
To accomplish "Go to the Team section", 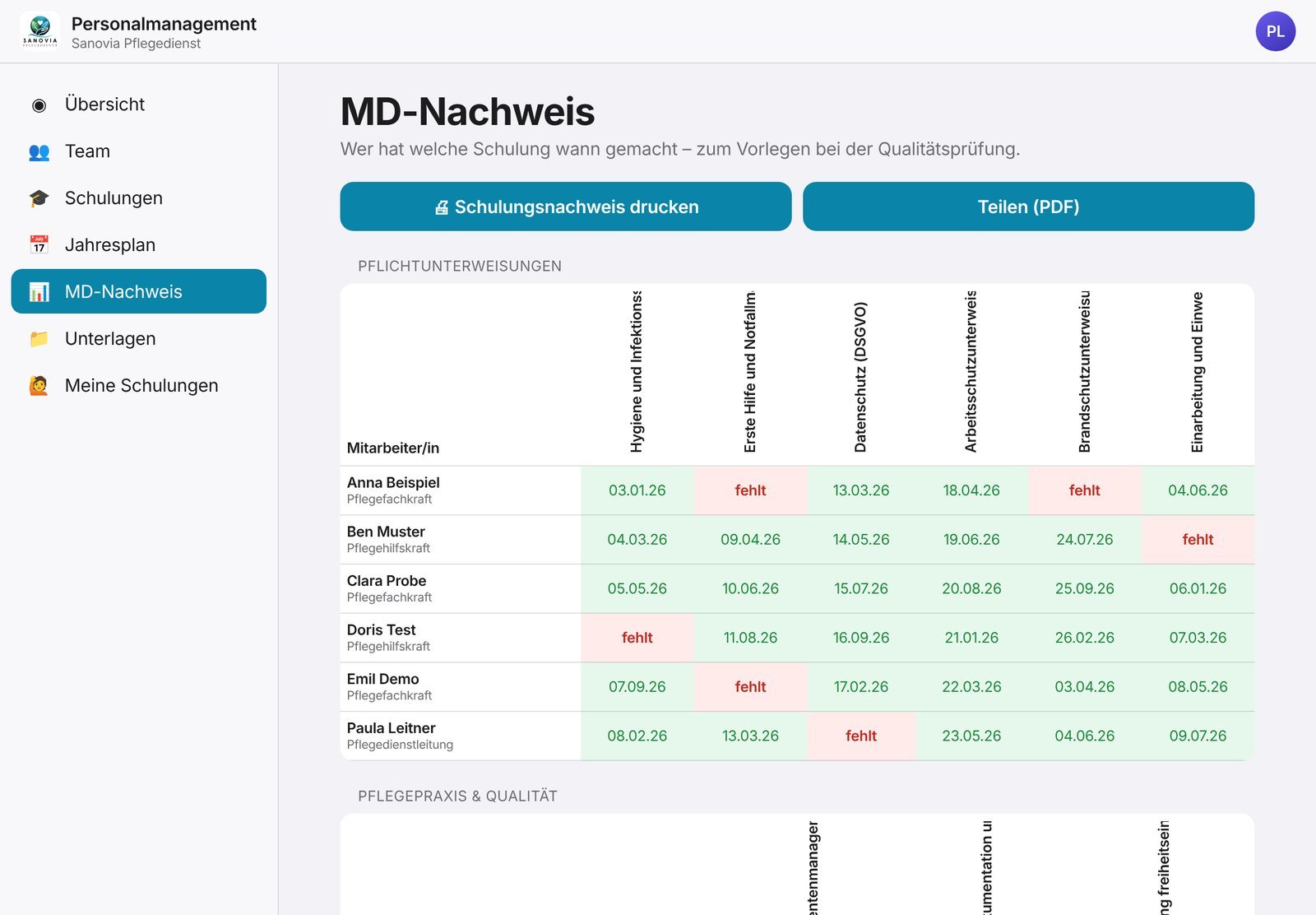I will click(138, 151).
